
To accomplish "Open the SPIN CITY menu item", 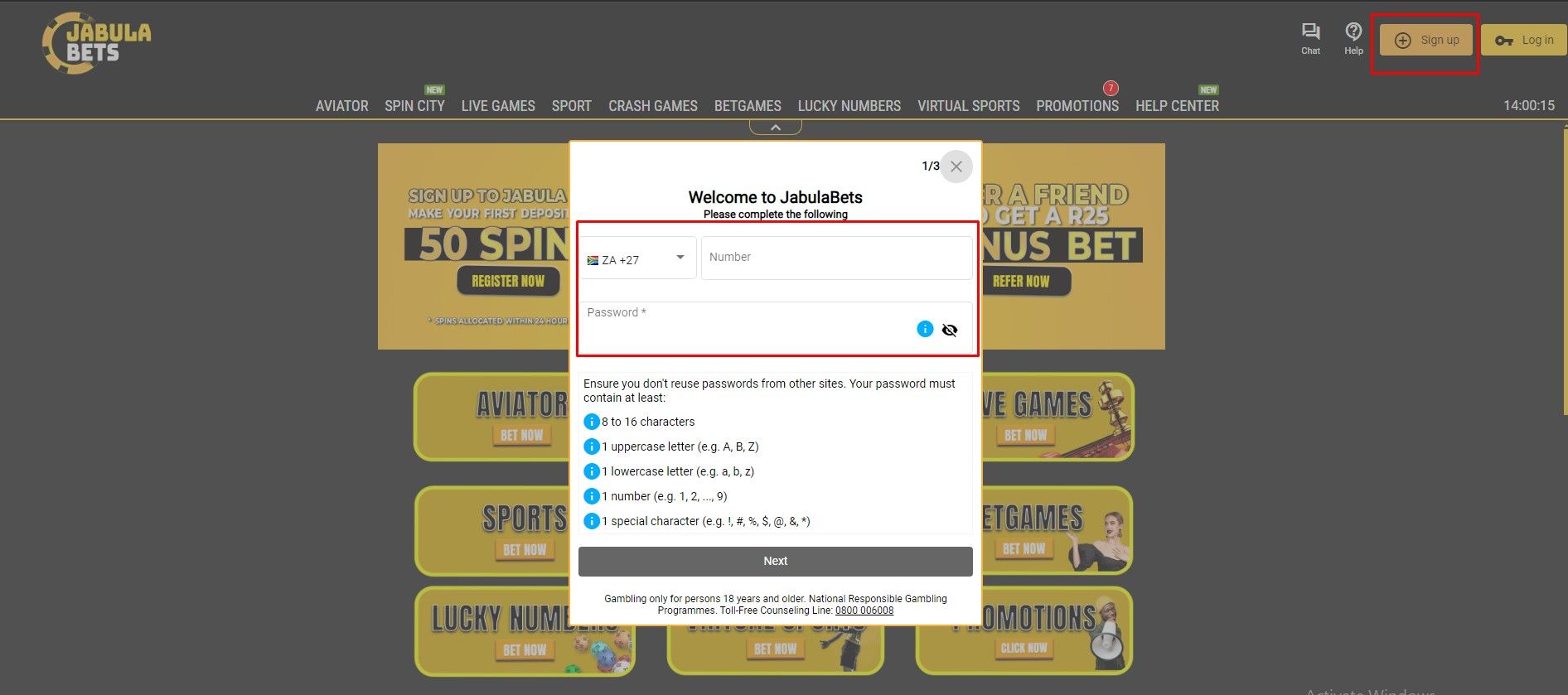I will tap(414, 106).
